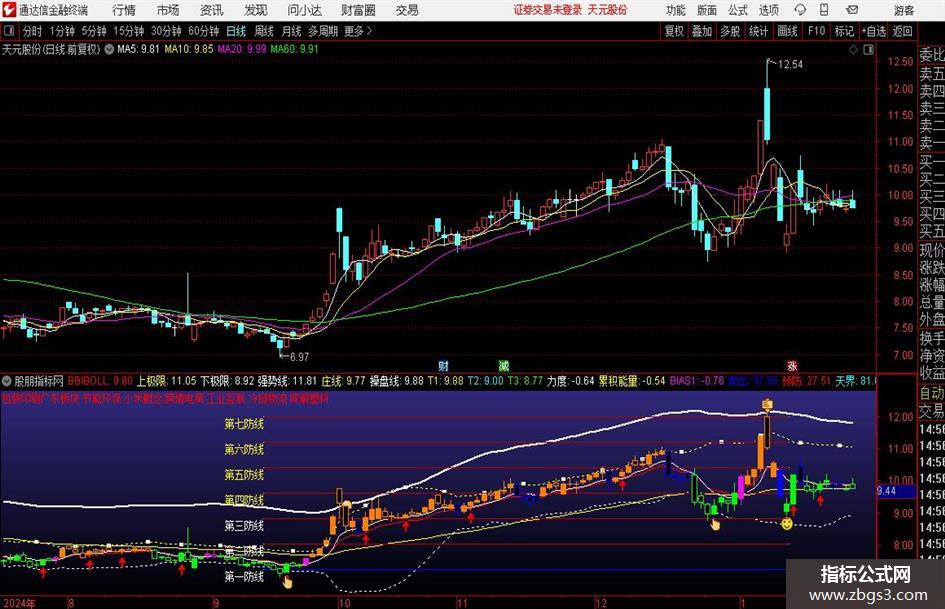Image resolution: width=945 pixels, height=609 pixels.
Task: Switch to the 60分钟 period tab
Action: pyautogui.click(x=204, y=31)
